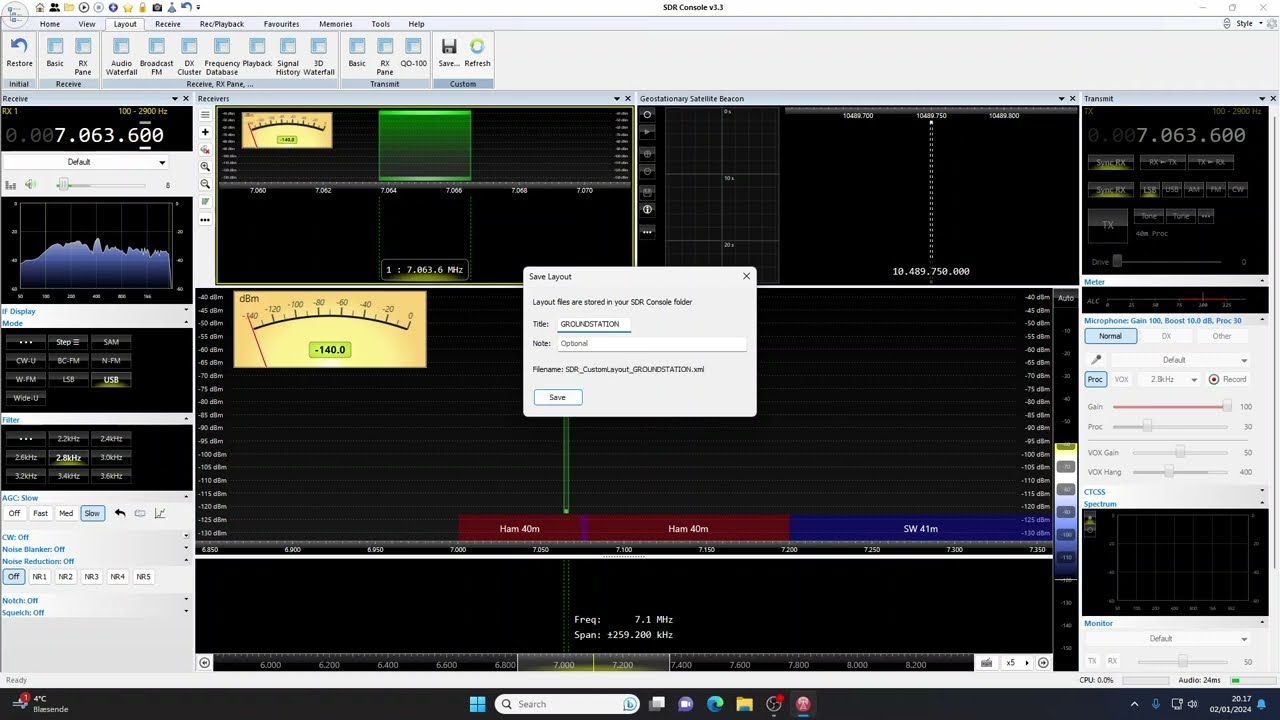Set AGC to Off
This screenshot has width=1280, height=720.
pos(14,513)
